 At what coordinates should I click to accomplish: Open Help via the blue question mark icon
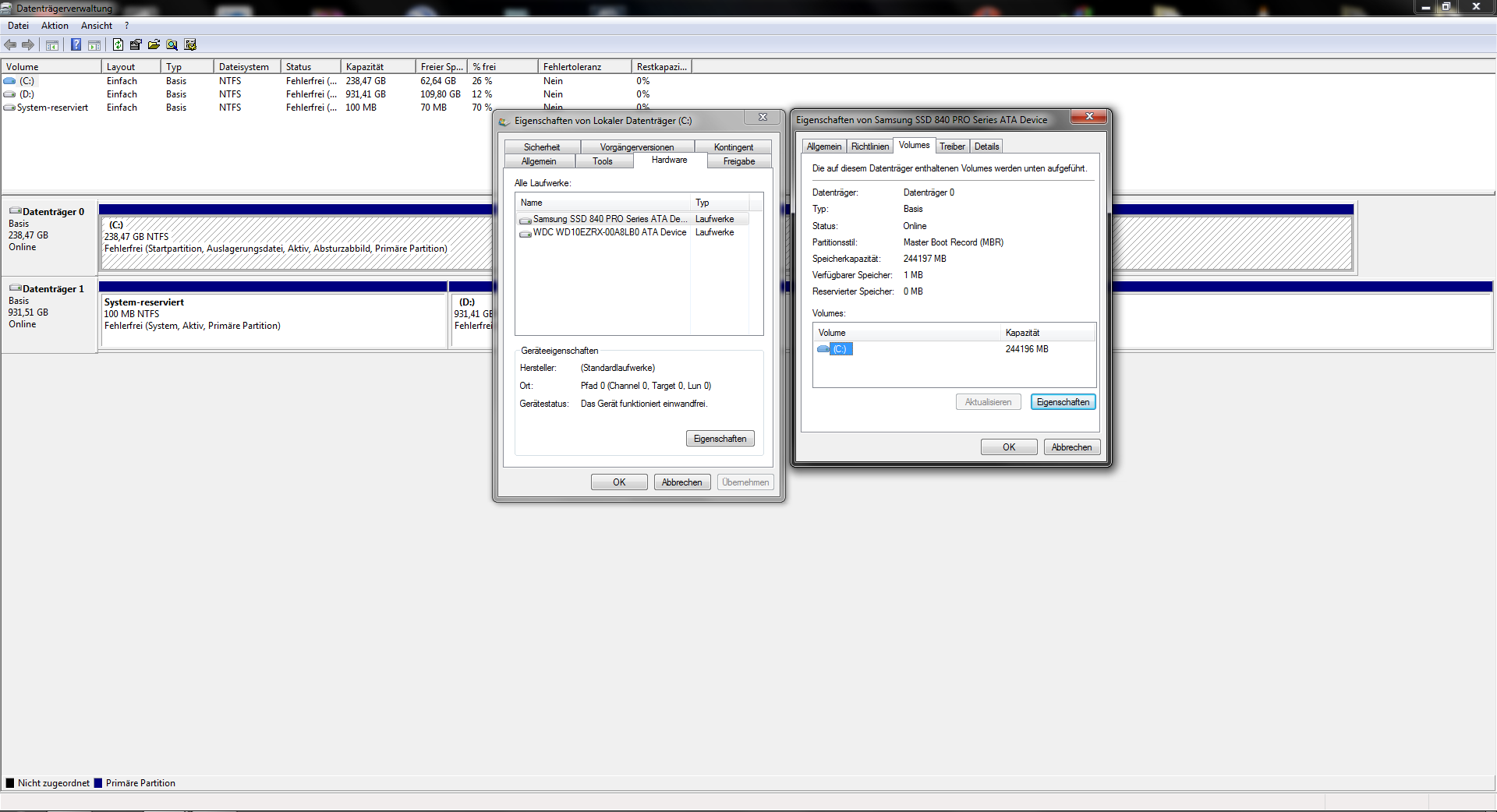pyautogui.click(x=76, y=45)
